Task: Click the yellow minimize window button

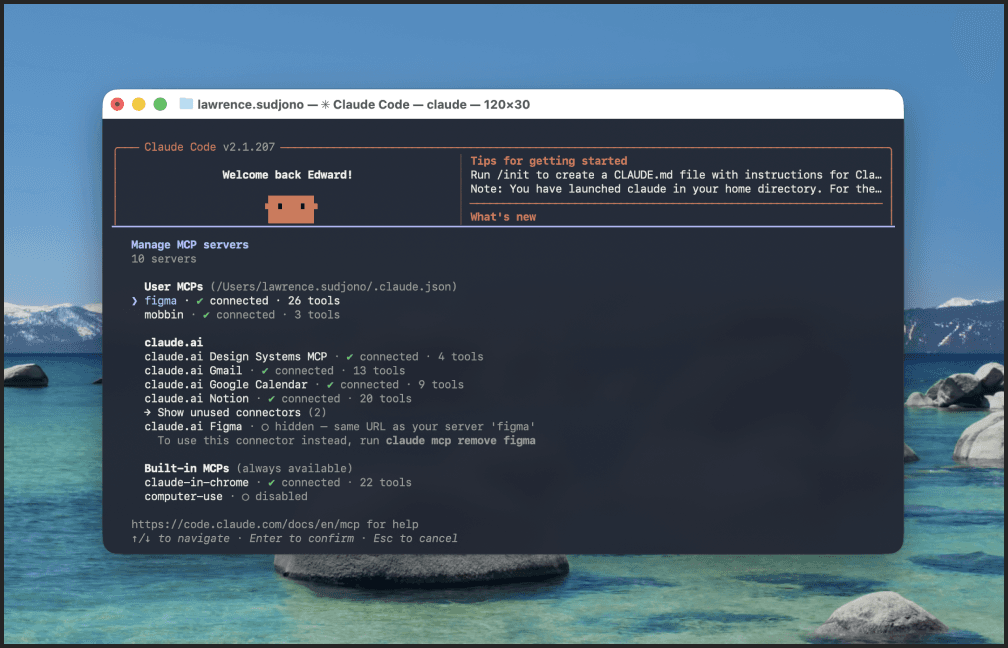Action: tap(138, 104)
